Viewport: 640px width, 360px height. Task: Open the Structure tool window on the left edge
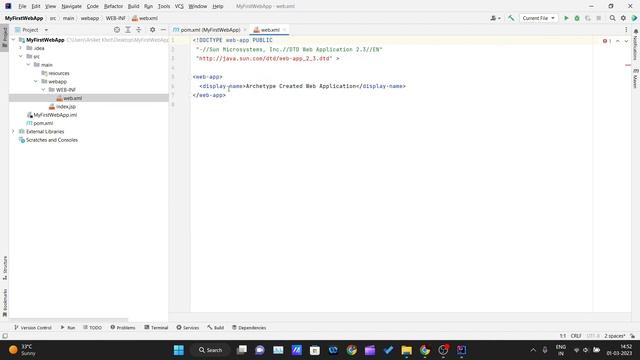5,268
